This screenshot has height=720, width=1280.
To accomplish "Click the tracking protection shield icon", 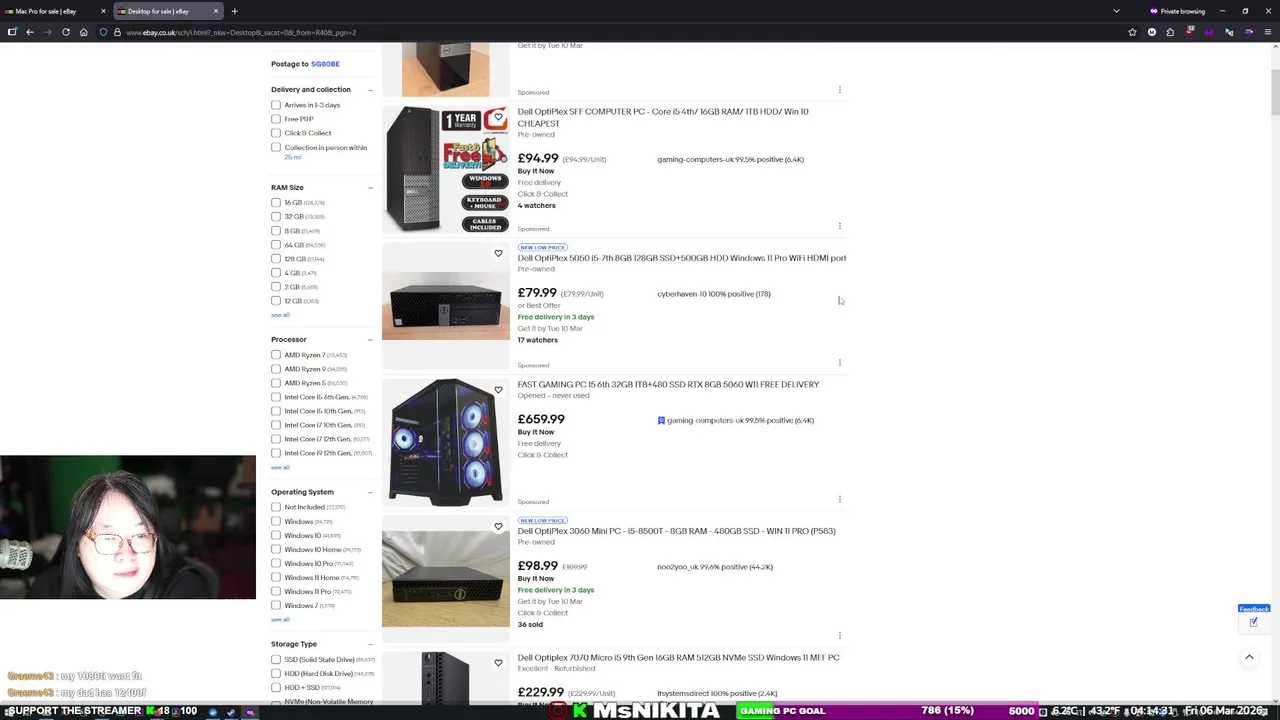I will 103,32.
